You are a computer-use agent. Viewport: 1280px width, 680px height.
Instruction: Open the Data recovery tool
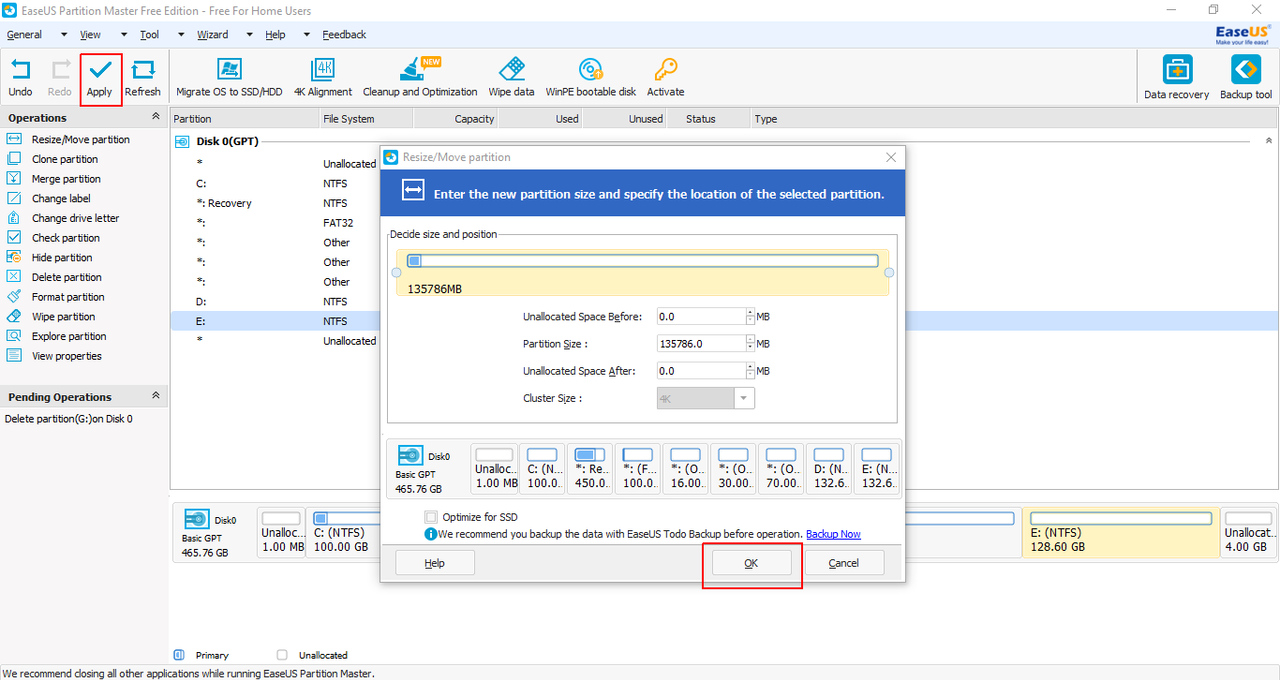[1177, 78]
